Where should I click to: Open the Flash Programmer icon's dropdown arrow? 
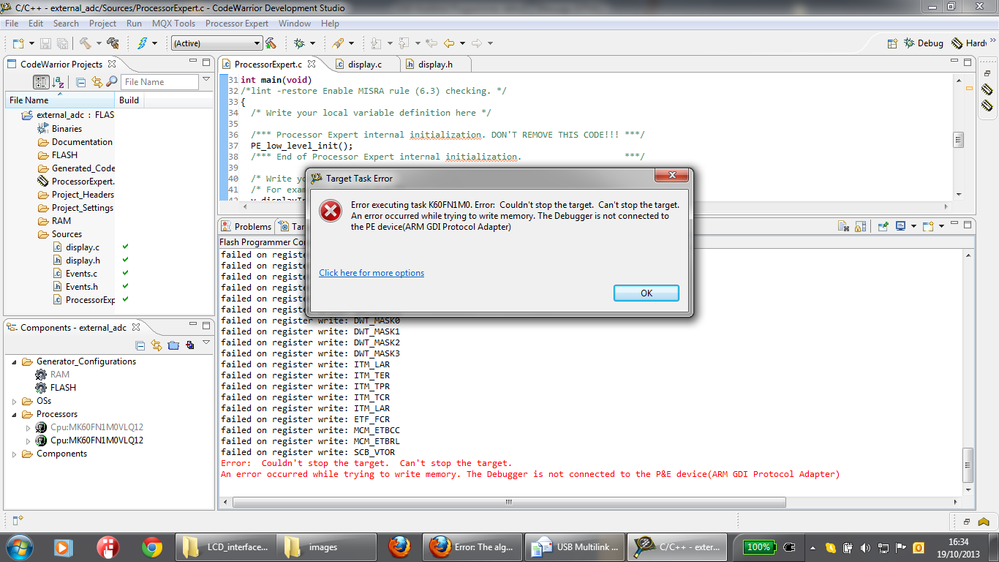click(x=155, y=43)
